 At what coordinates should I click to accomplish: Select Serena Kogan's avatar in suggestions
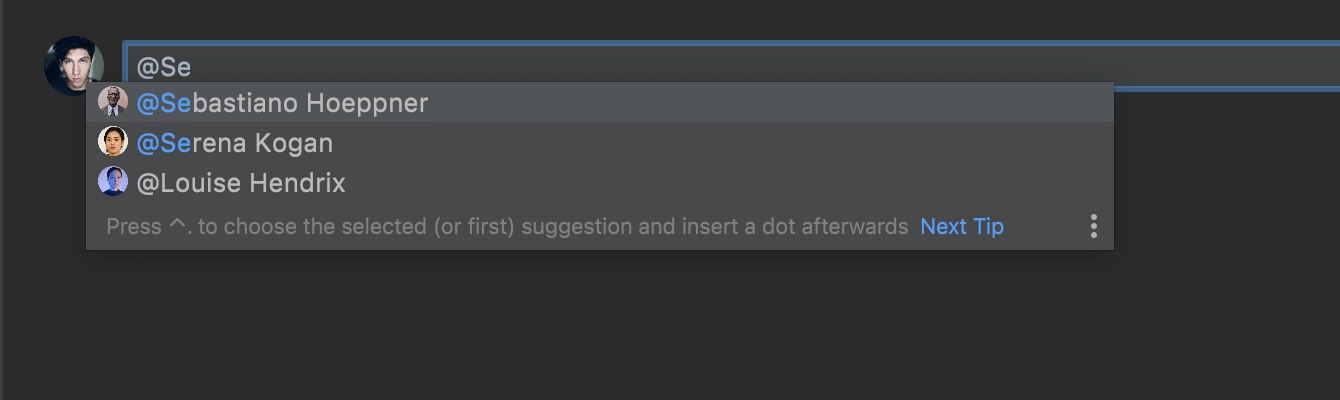point(113,142)
